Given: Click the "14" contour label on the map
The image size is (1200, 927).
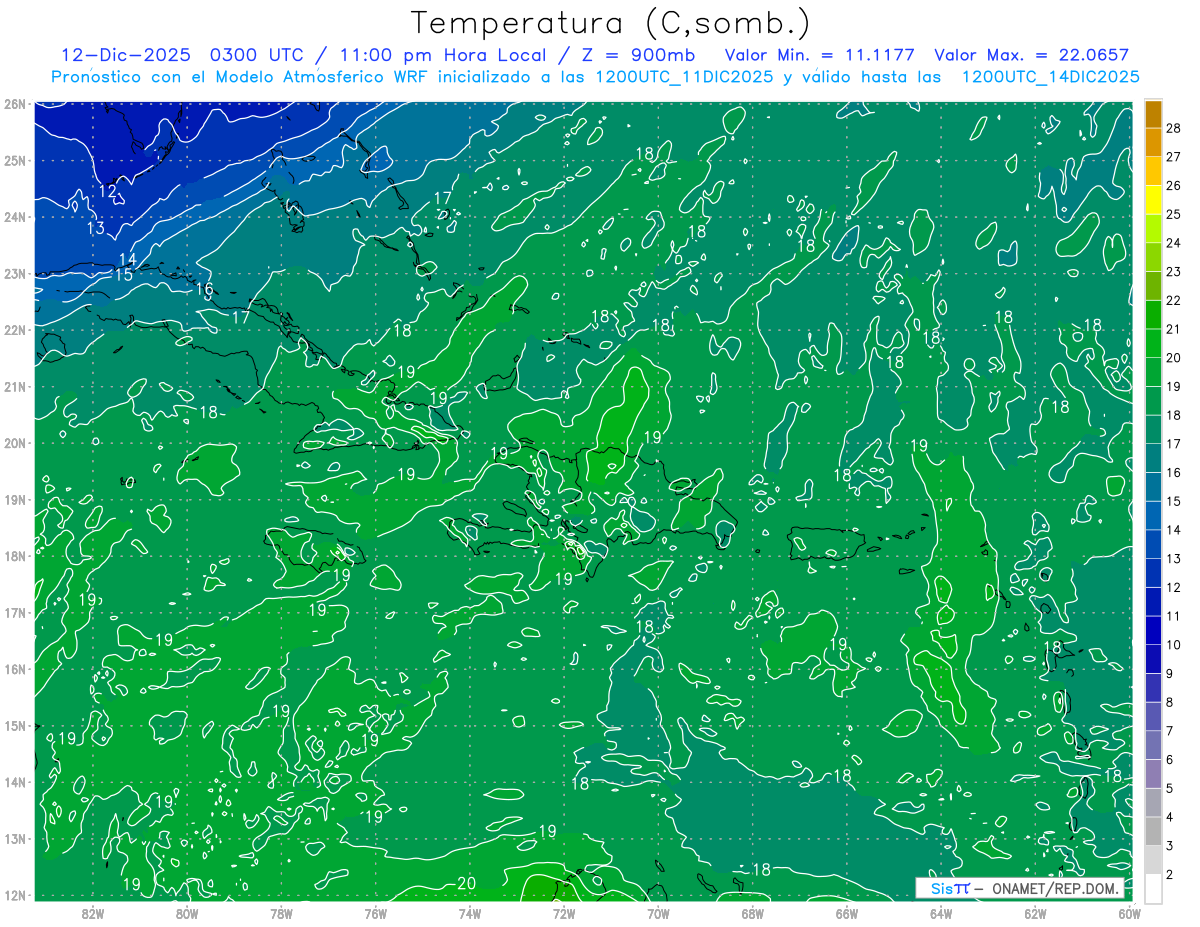Looking at the screenshot, I should point(128,260).
